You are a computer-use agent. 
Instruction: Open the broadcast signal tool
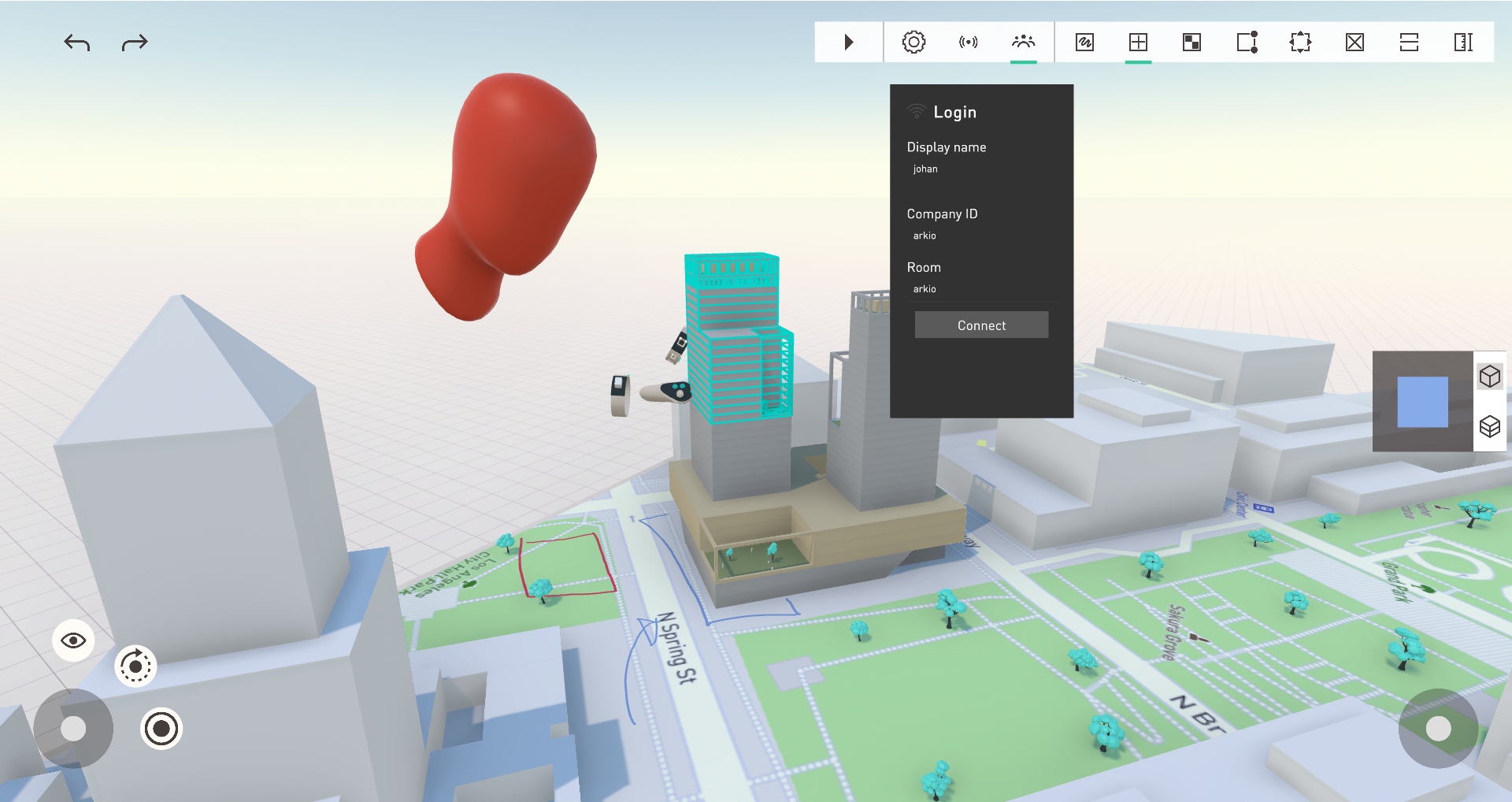[x=968, y=43]
